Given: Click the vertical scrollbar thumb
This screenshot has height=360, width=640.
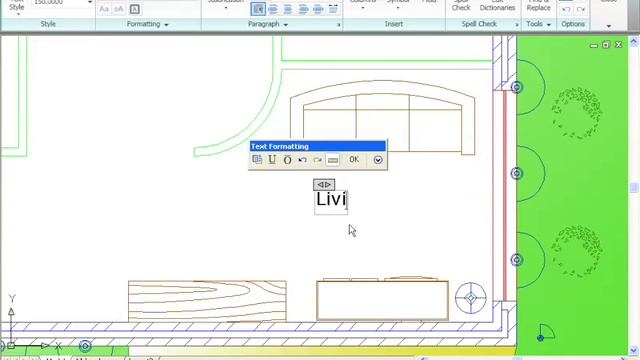Looking at the screenshot, I should 634,187.
